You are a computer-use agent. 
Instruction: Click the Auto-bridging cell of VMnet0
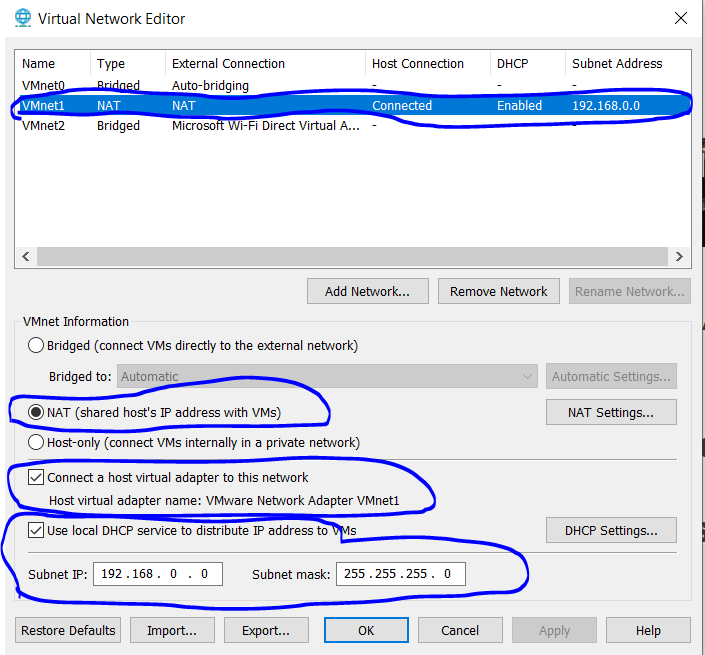[x=210, y=85]
